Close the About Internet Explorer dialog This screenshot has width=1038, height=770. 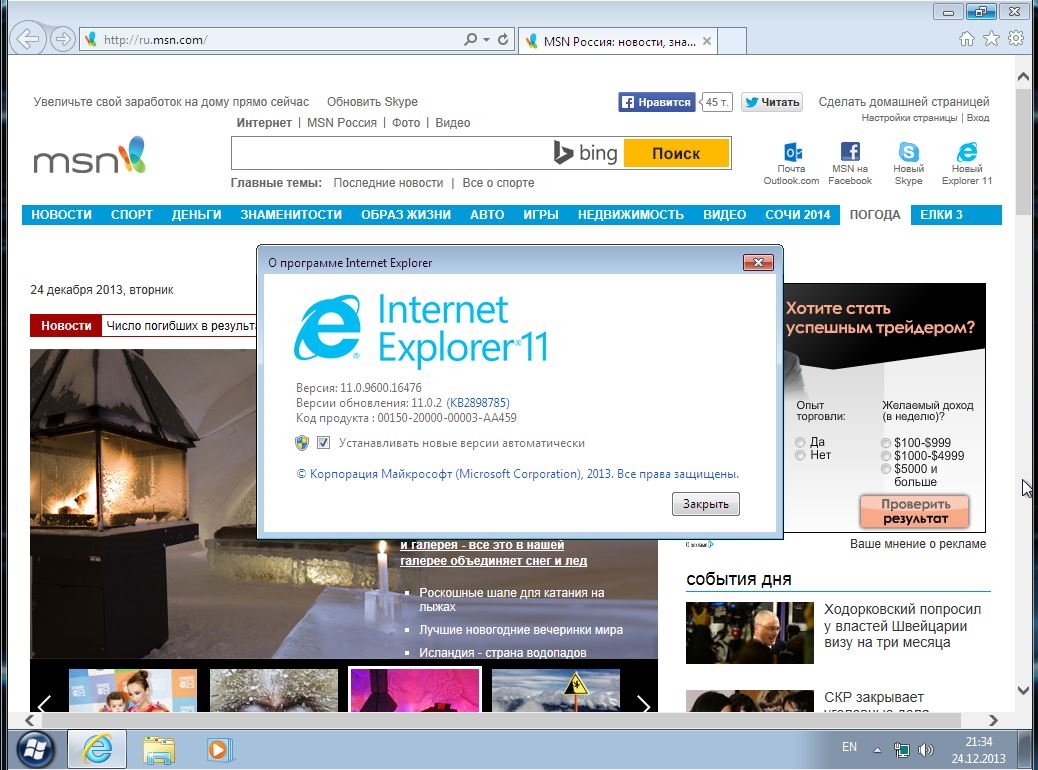click(758, 262)
